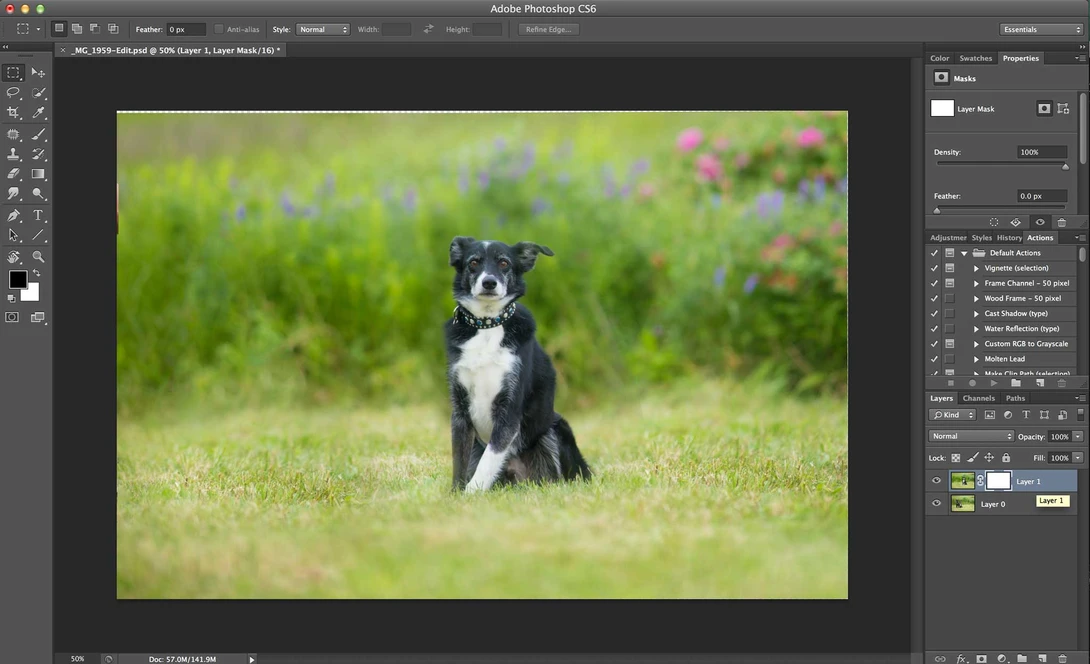Select the Lasso tool
Viewport: 1090px width, 664px height.
[x=13, y=92]
